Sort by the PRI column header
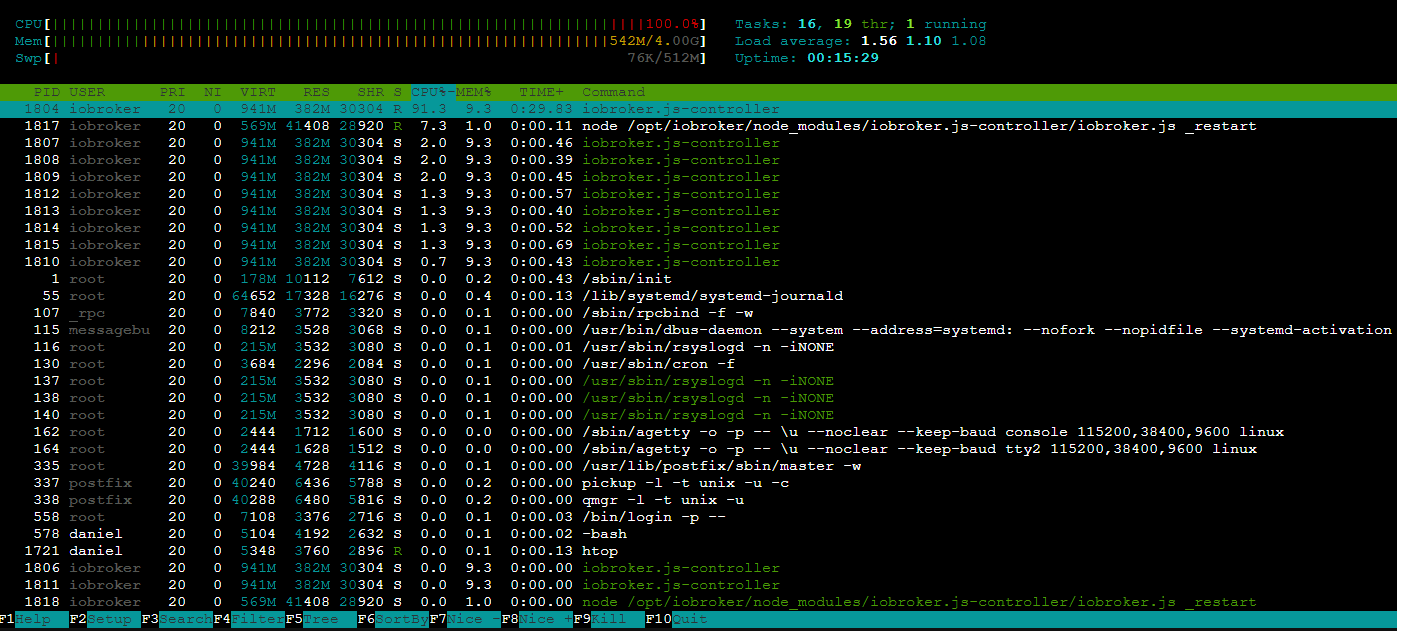This screenshot has height=637, width=1411. pos(173,92)
